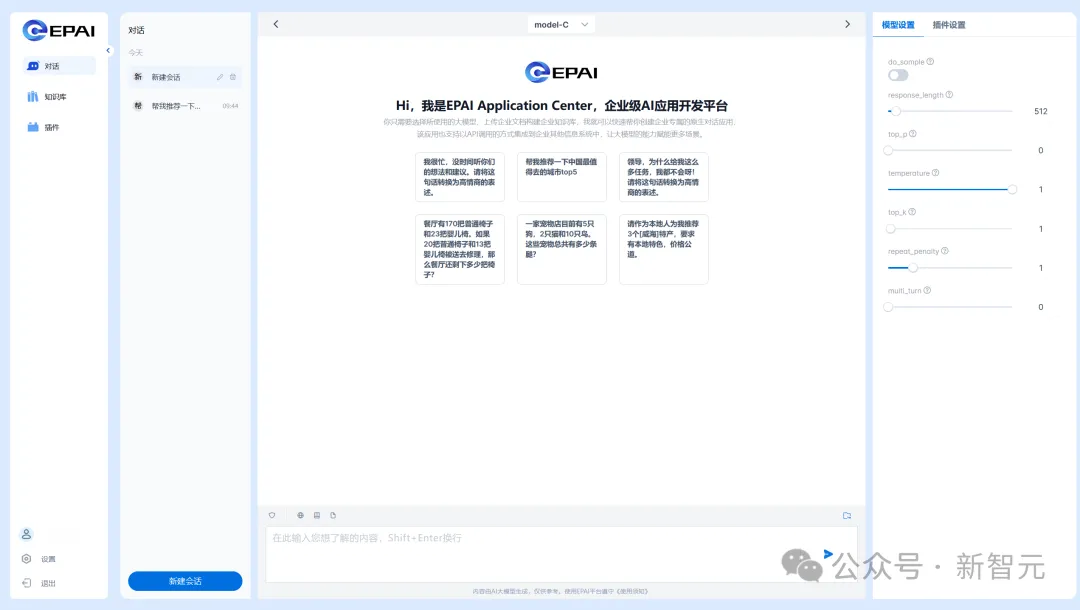Click the 09:44 timestamp on the conversation
The height and width of the screenshot is (610, 1080).
(230, 106)
